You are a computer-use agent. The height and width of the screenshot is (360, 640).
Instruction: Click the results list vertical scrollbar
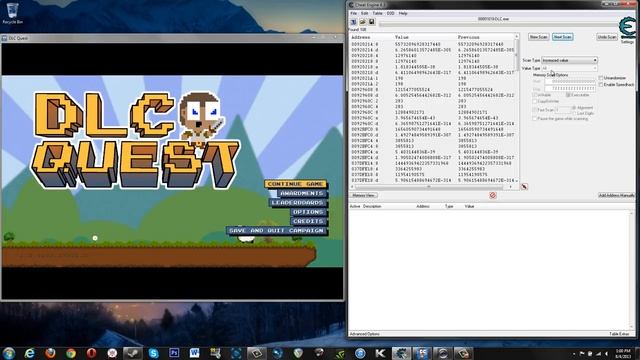(517, 109)
